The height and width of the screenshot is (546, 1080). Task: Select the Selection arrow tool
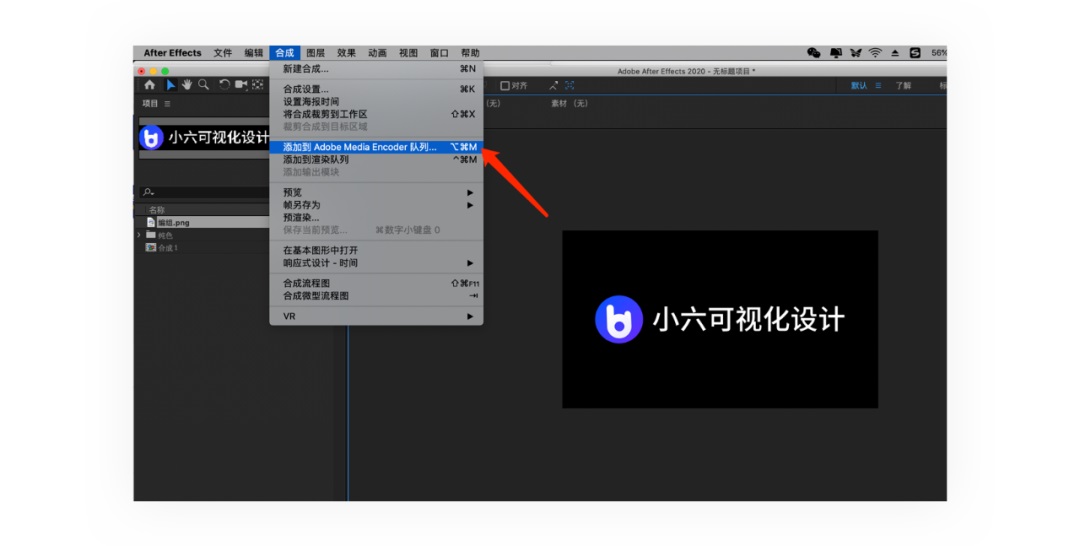click(x=170, y=85)
